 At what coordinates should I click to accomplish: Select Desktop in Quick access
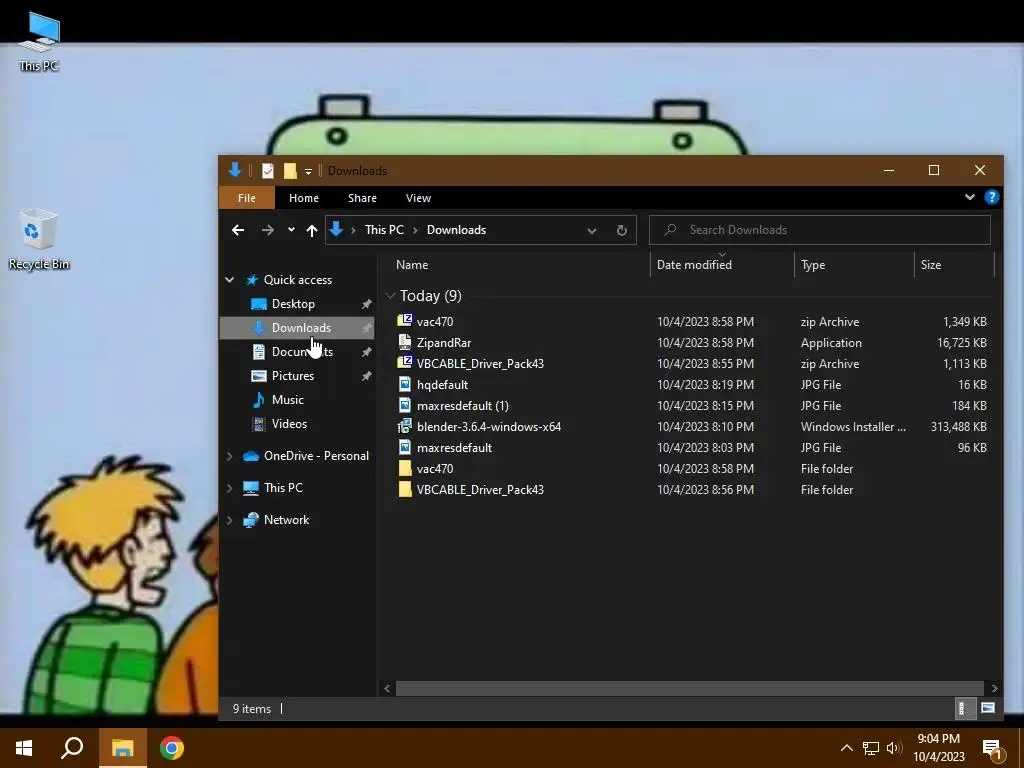pyautogui.click(x=293, y=304)
